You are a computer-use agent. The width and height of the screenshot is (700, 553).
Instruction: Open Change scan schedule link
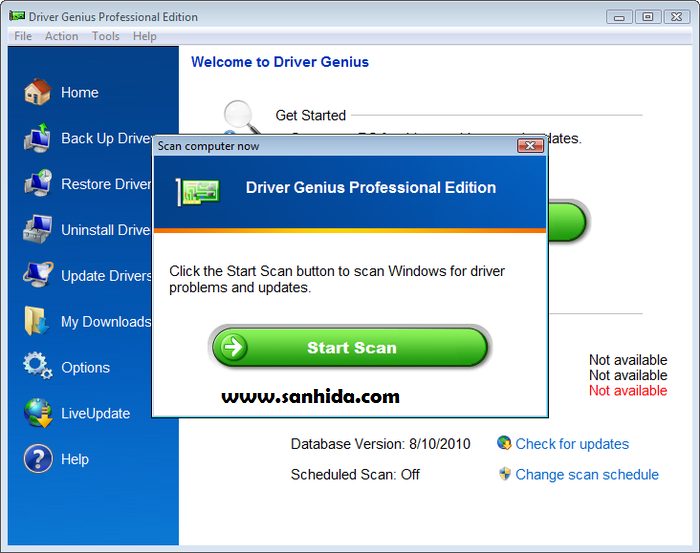587,474
